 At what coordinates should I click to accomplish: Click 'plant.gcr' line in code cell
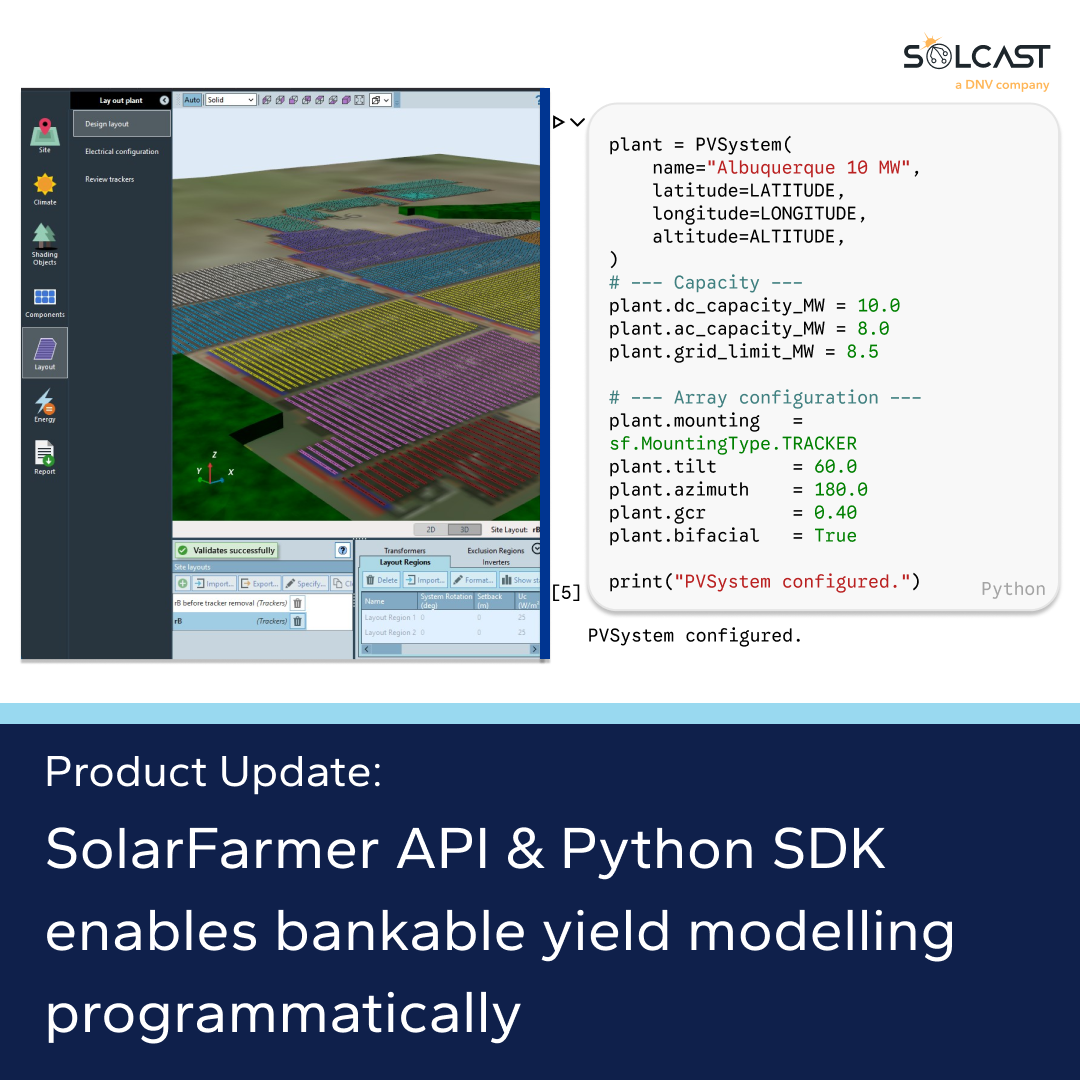click(733, 513)
